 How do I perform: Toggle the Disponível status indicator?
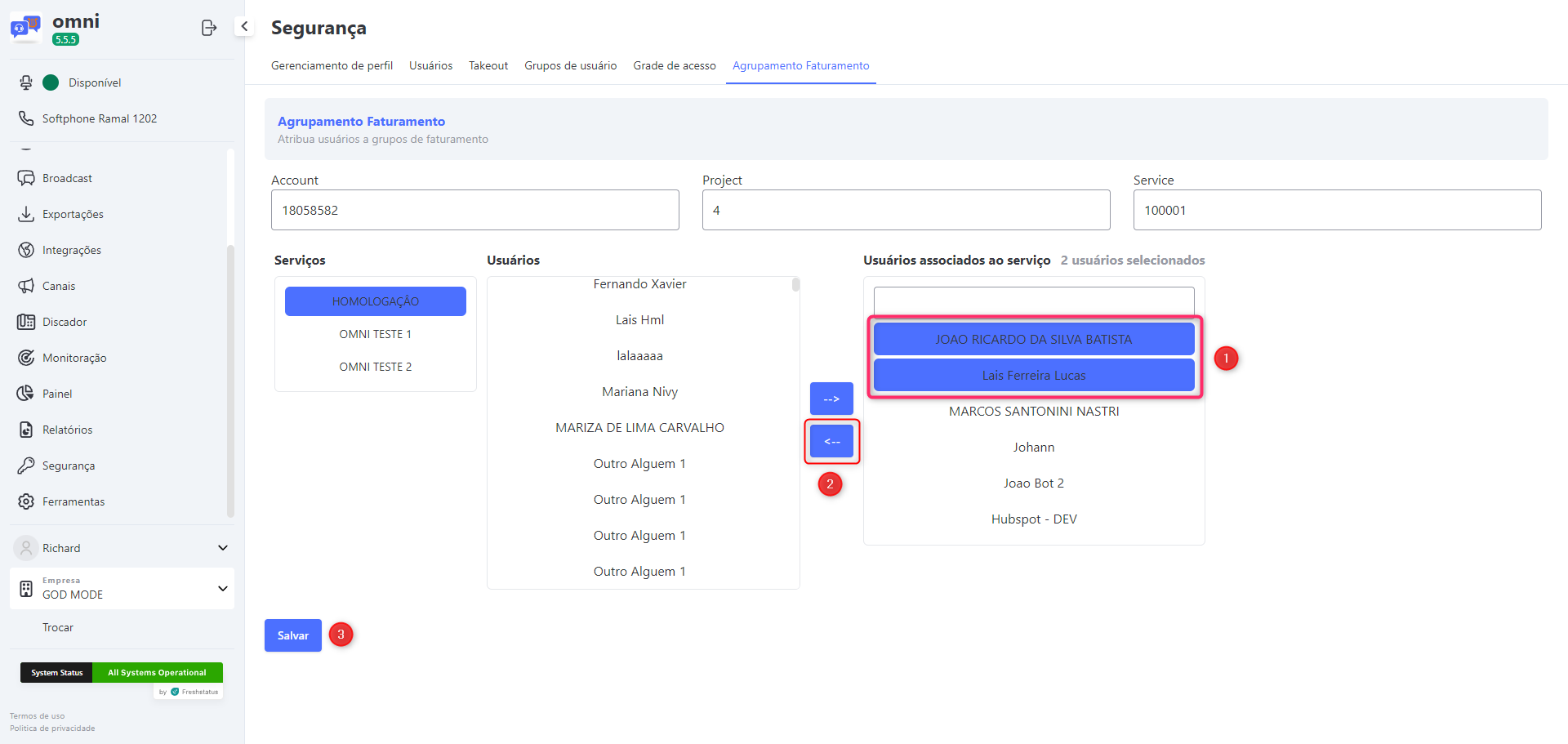[x=51, y=82]
